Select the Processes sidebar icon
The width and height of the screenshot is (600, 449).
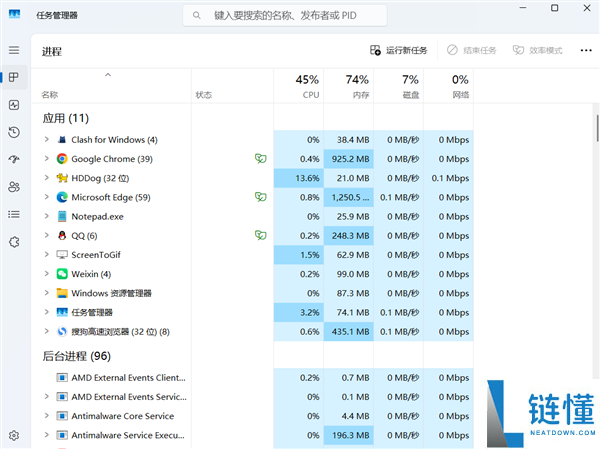click(x=14, y=77)
